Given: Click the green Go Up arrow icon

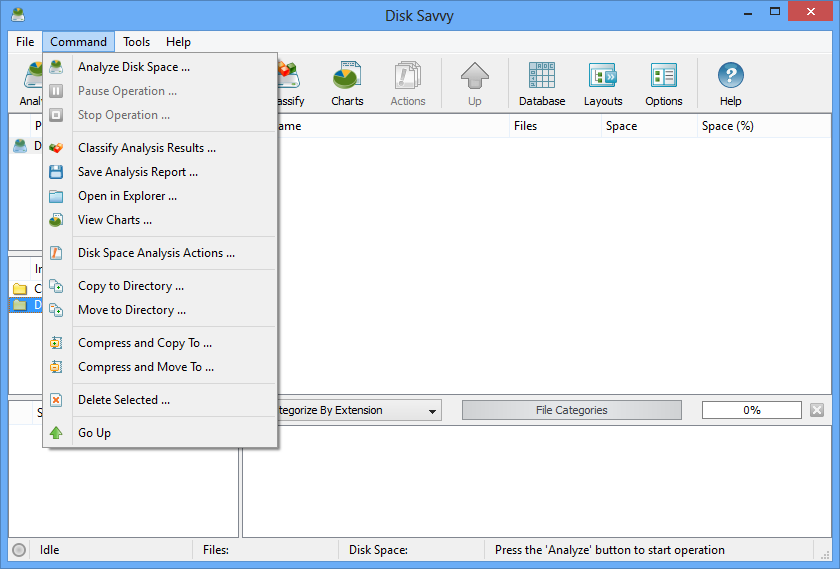Looking at the screenshot, I should pyautogui.click(x=56, y=433).
